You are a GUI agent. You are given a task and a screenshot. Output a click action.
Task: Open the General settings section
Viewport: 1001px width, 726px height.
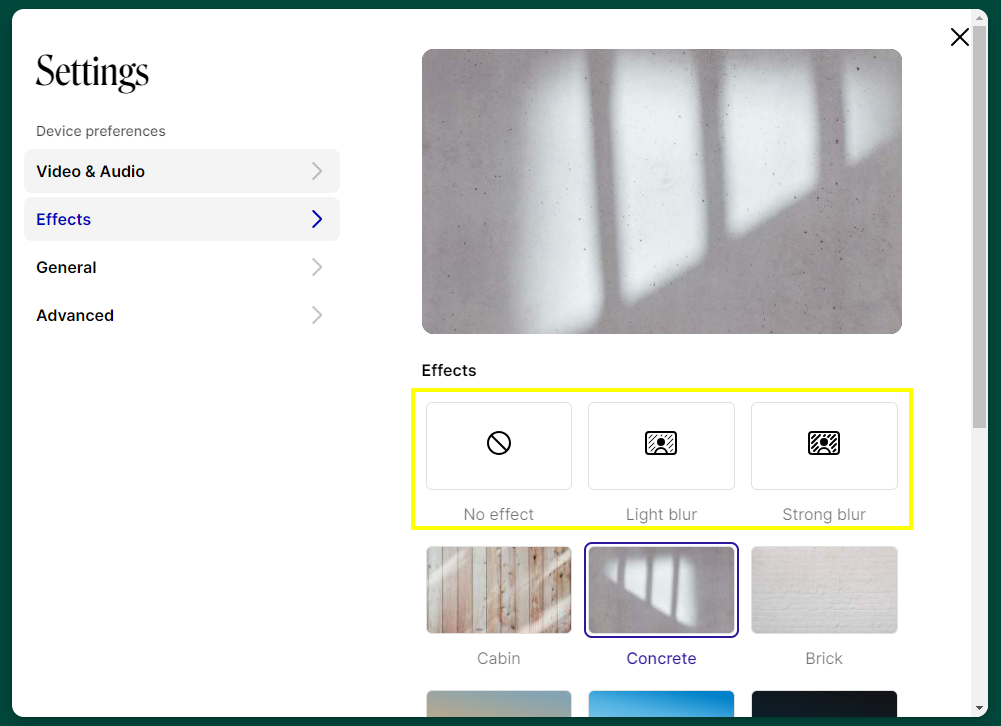point(182,267)
